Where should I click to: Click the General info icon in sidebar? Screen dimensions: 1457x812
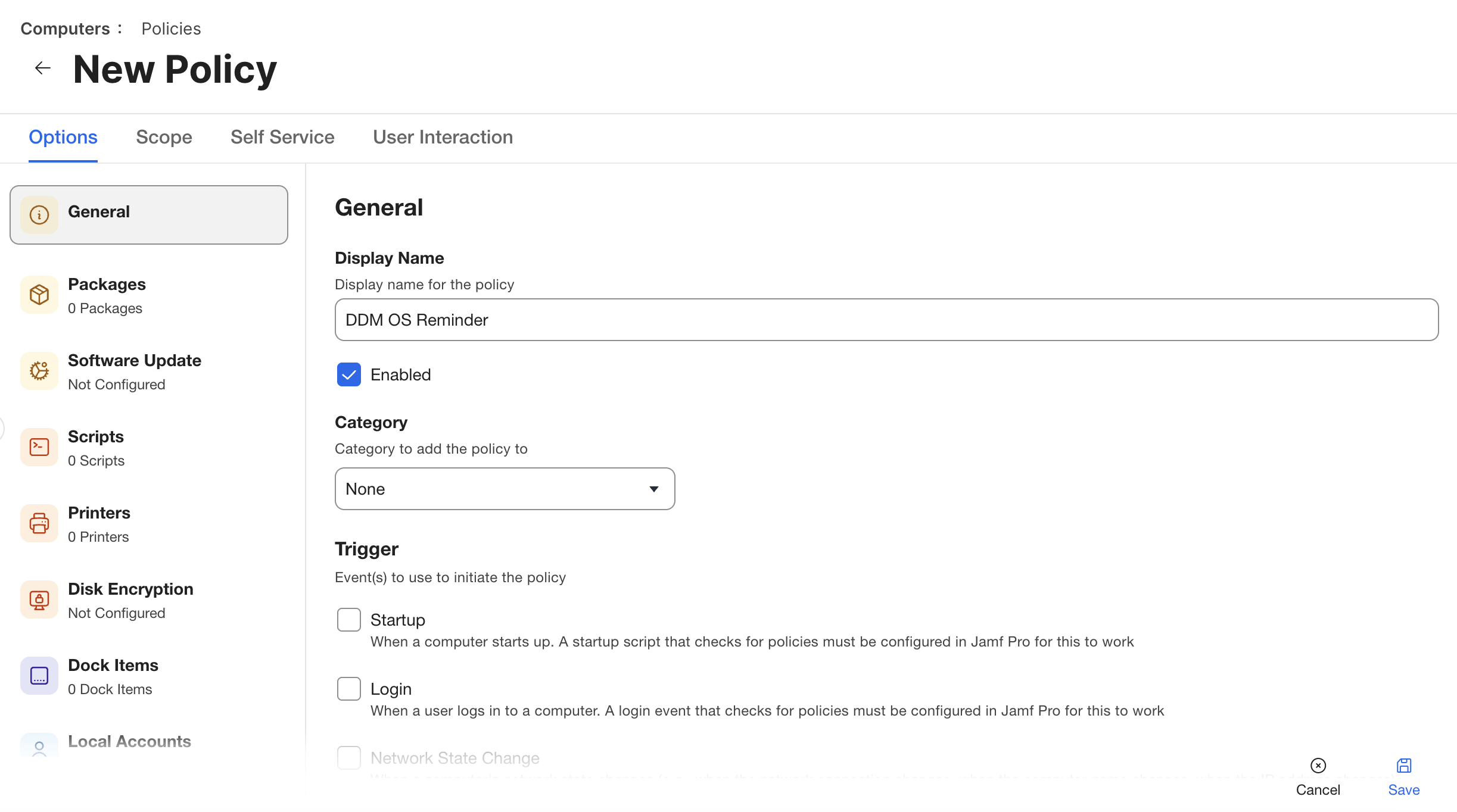pyautogui.click(x=39, y=215)
